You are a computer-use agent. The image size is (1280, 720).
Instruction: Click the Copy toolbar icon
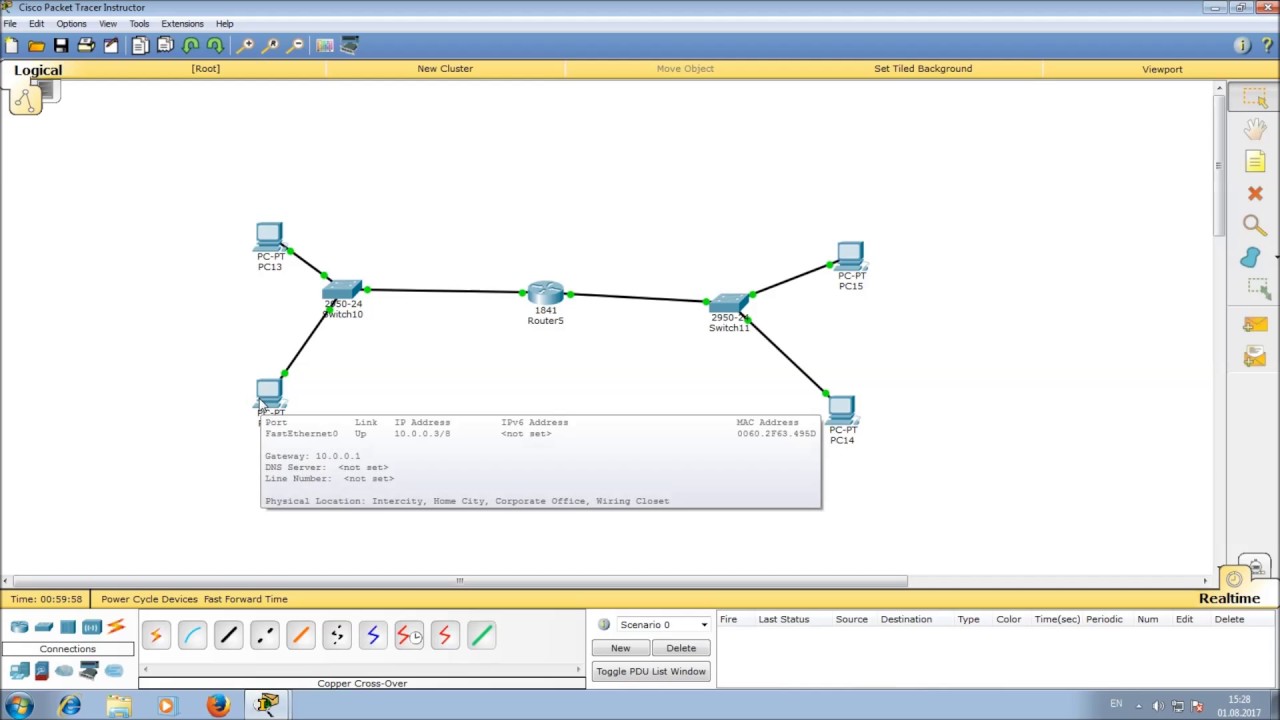(140, 45)
